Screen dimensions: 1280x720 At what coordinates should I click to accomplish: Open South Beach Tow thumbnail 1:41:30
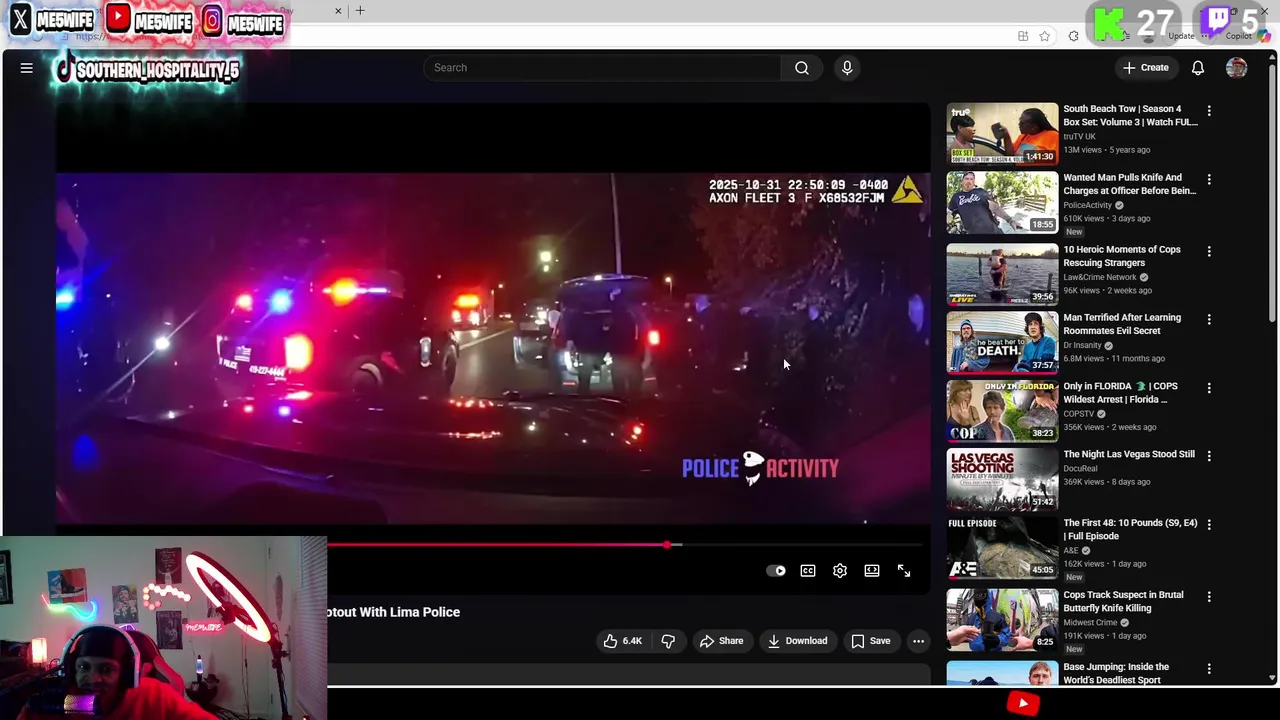1002,133
